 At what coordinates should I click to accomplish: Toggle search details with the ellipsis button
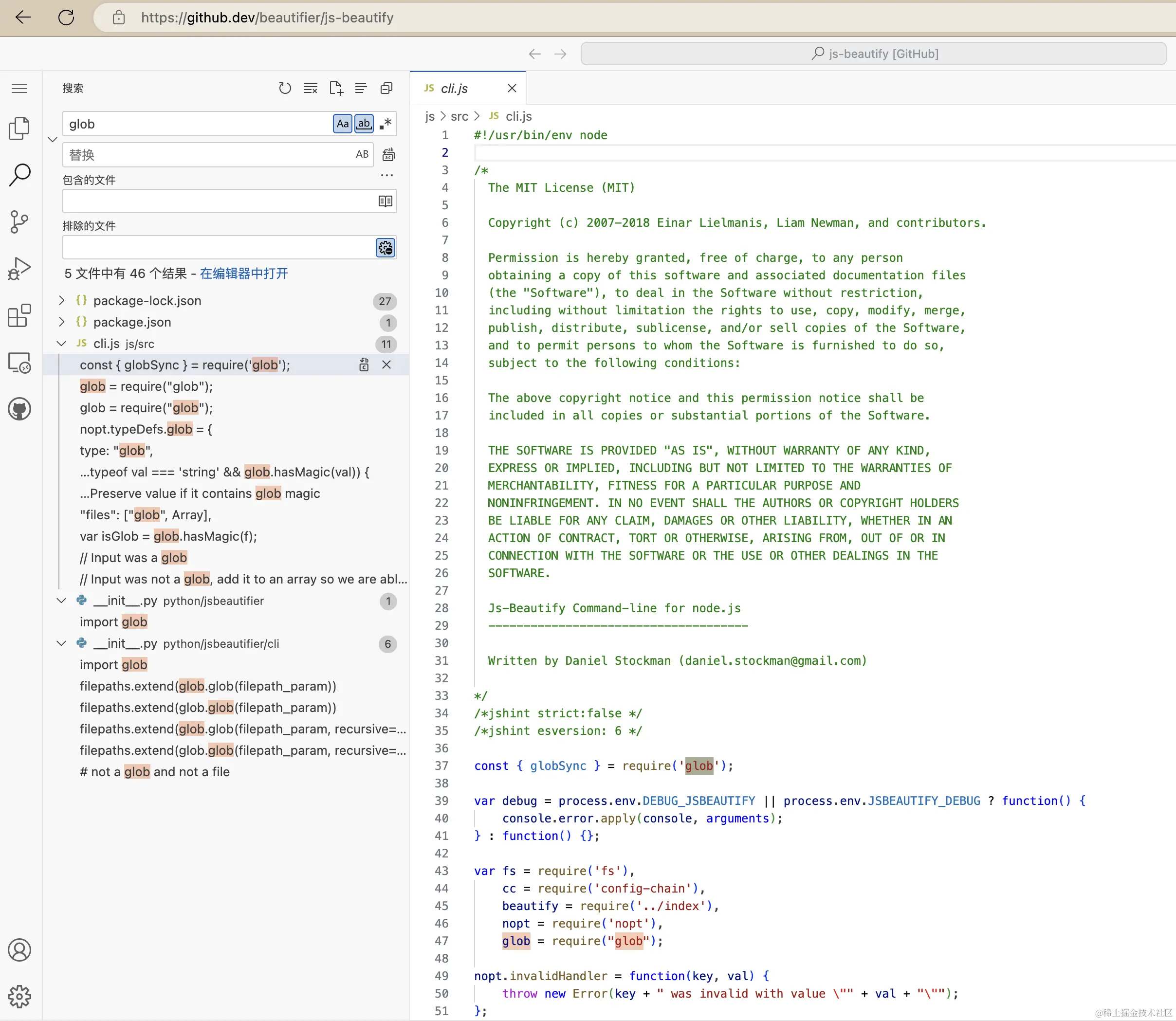[x=386, y=175]
